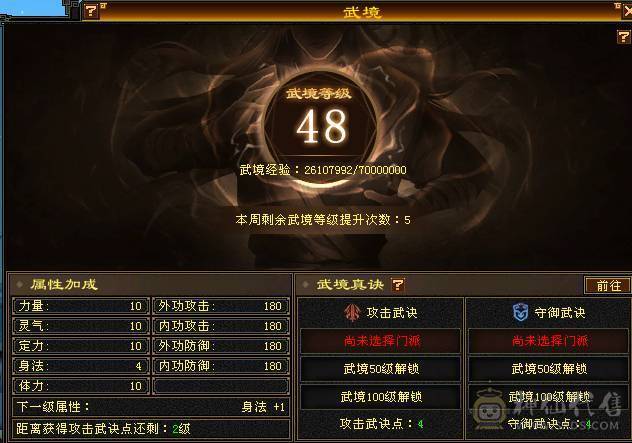Viewport: 632px width, 443px height.
Task: Click the 力量 attribute row
Action: click(81, 306)
